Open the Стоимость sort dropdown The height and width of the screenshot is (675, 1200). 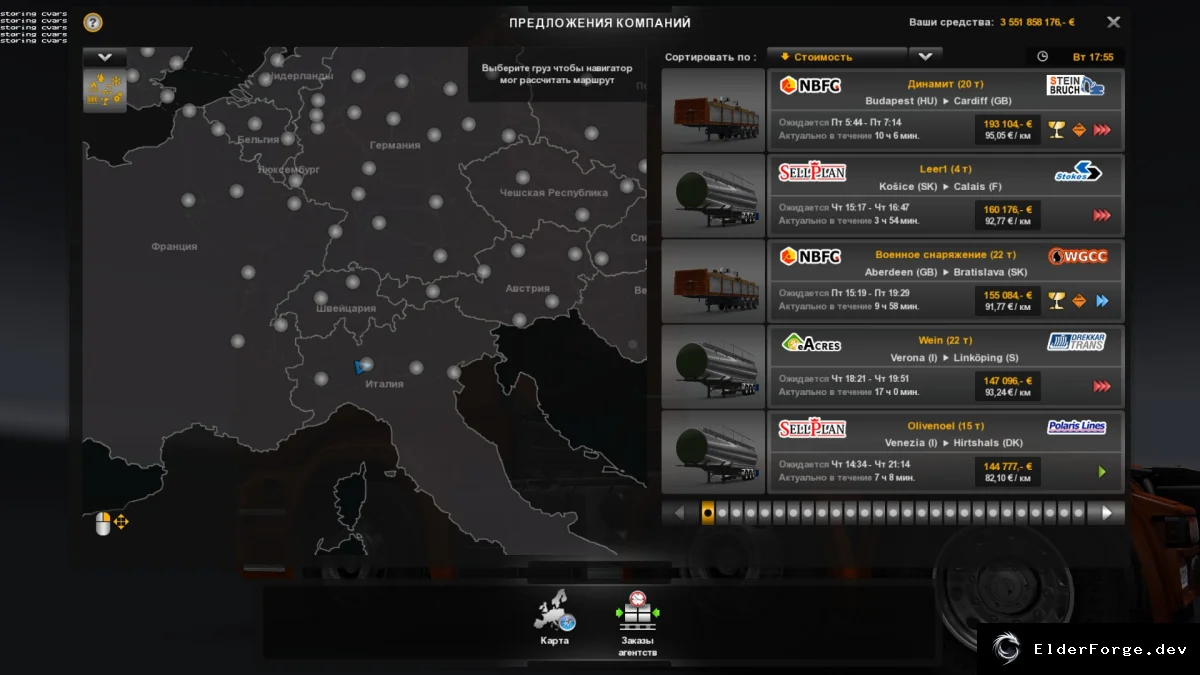[837, 57]
